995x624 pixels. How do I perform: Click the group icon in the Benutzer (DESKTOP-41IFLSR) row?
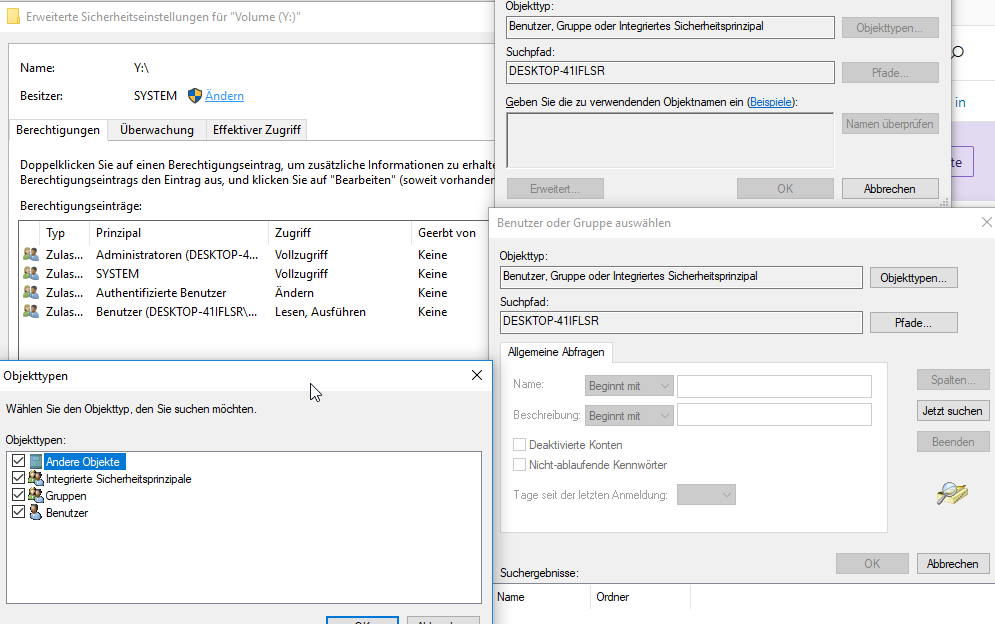[30, 312]
